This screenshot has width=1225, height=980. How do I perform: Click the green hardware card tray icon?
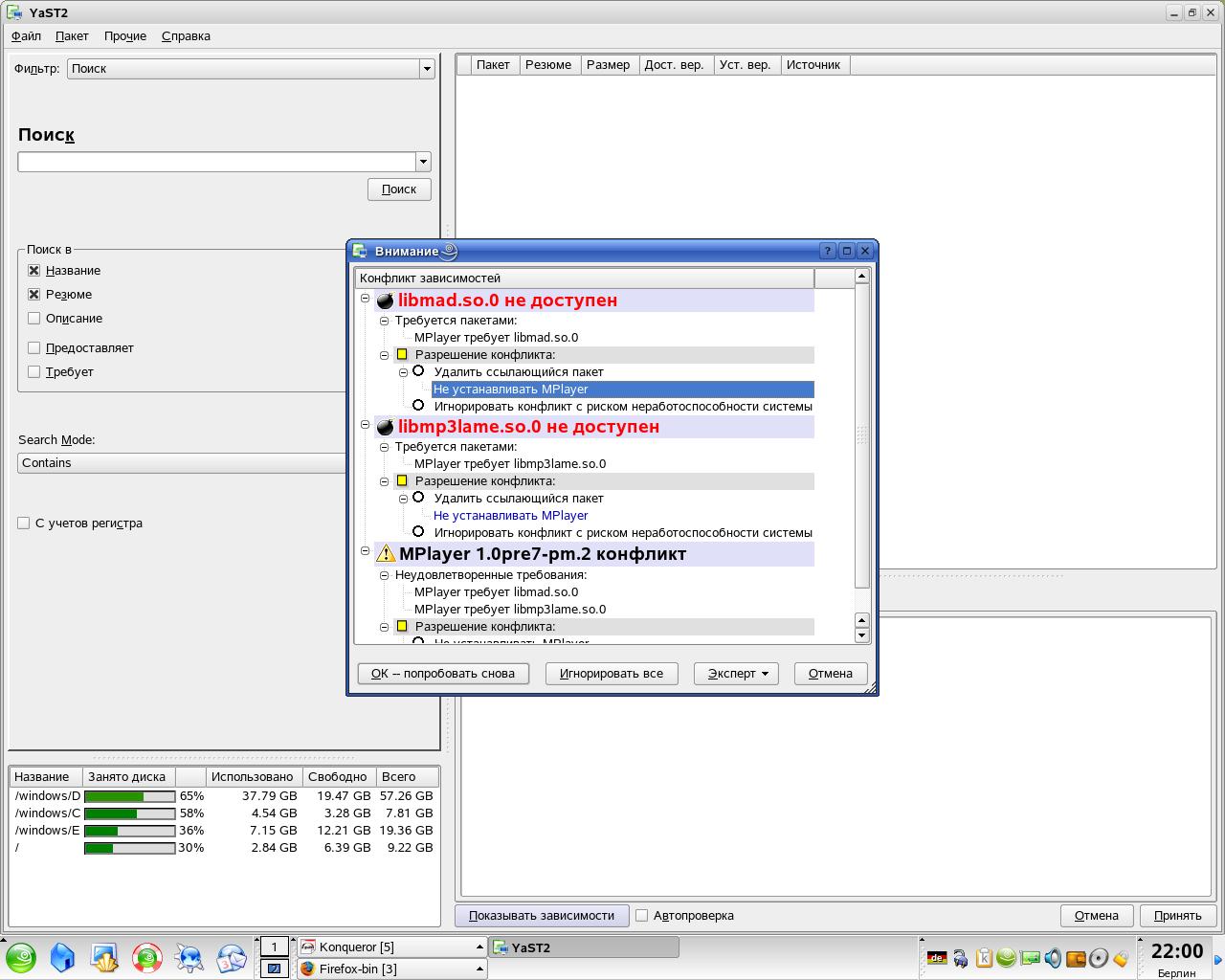(1030, 957)
